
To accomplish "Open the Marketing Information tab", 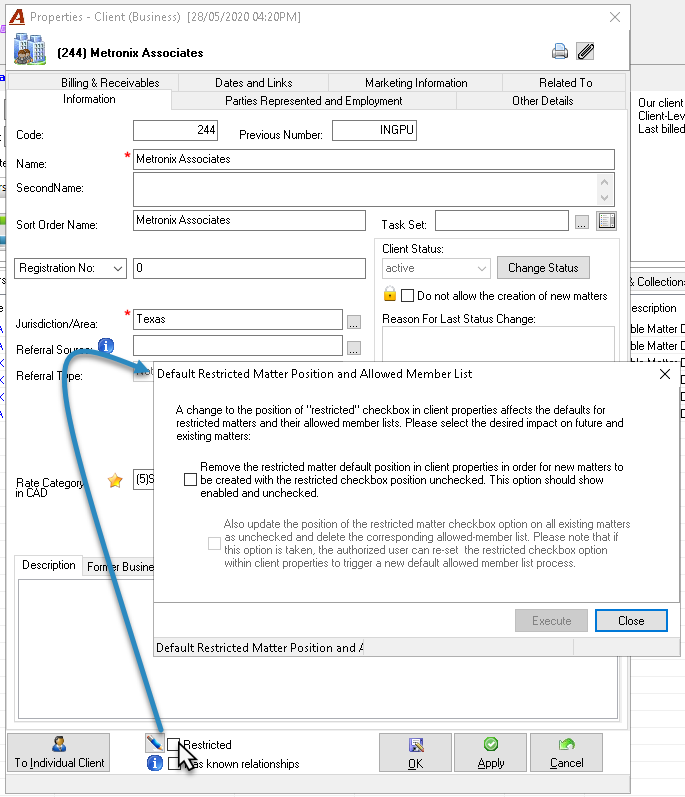I will click(416, 83).
